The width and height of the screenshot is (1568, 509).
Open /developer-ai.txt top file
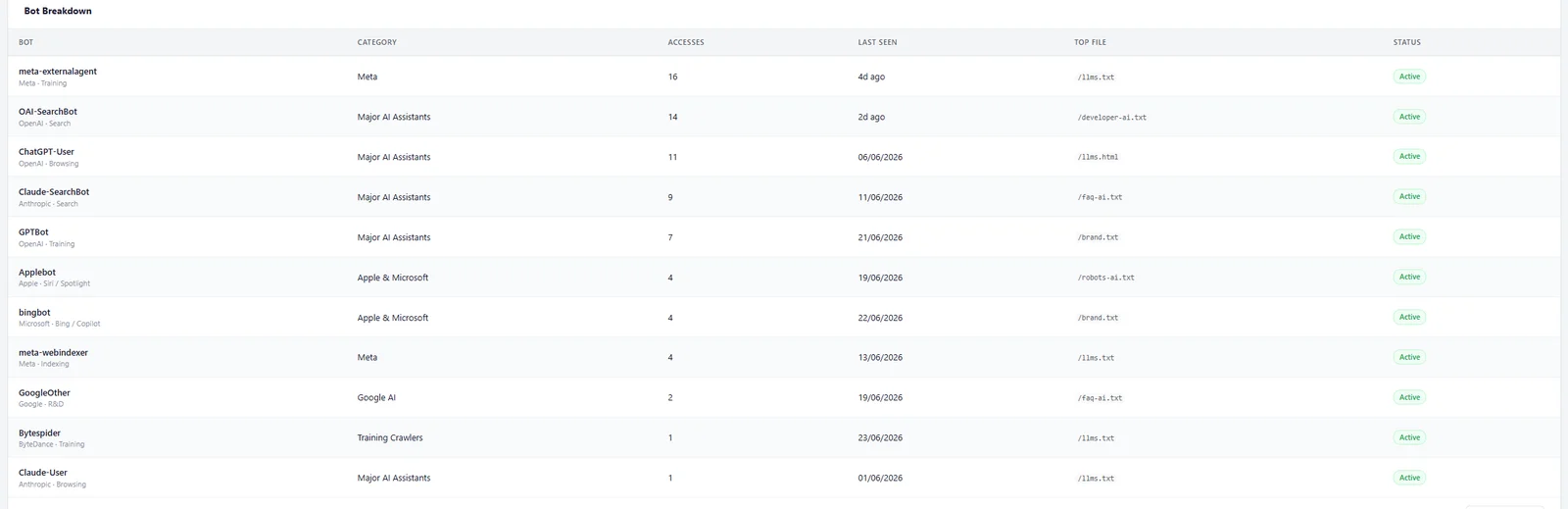point(1112,118)
